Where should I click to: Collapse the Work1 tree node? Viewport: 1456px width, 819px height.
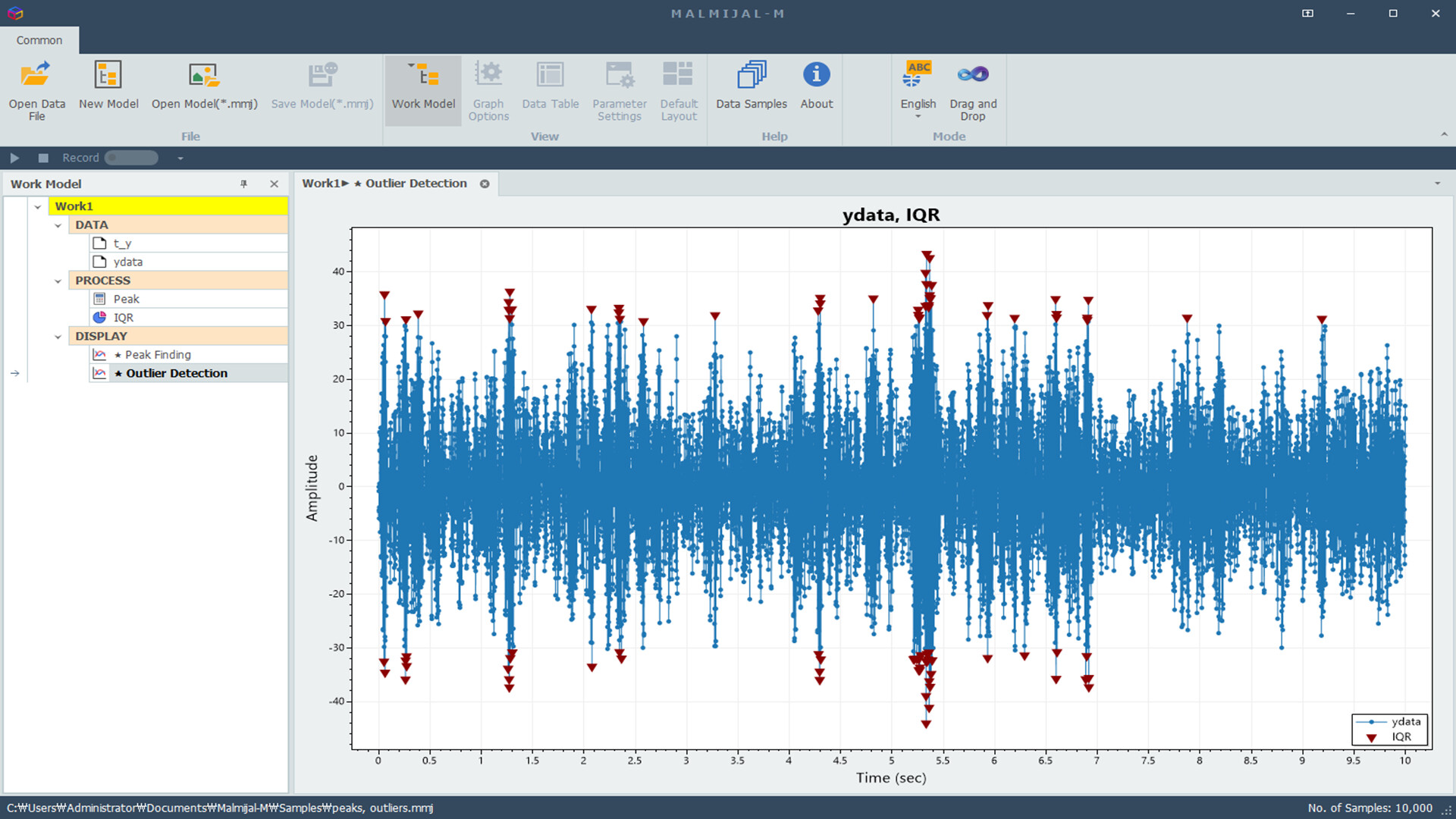point(38,206)
